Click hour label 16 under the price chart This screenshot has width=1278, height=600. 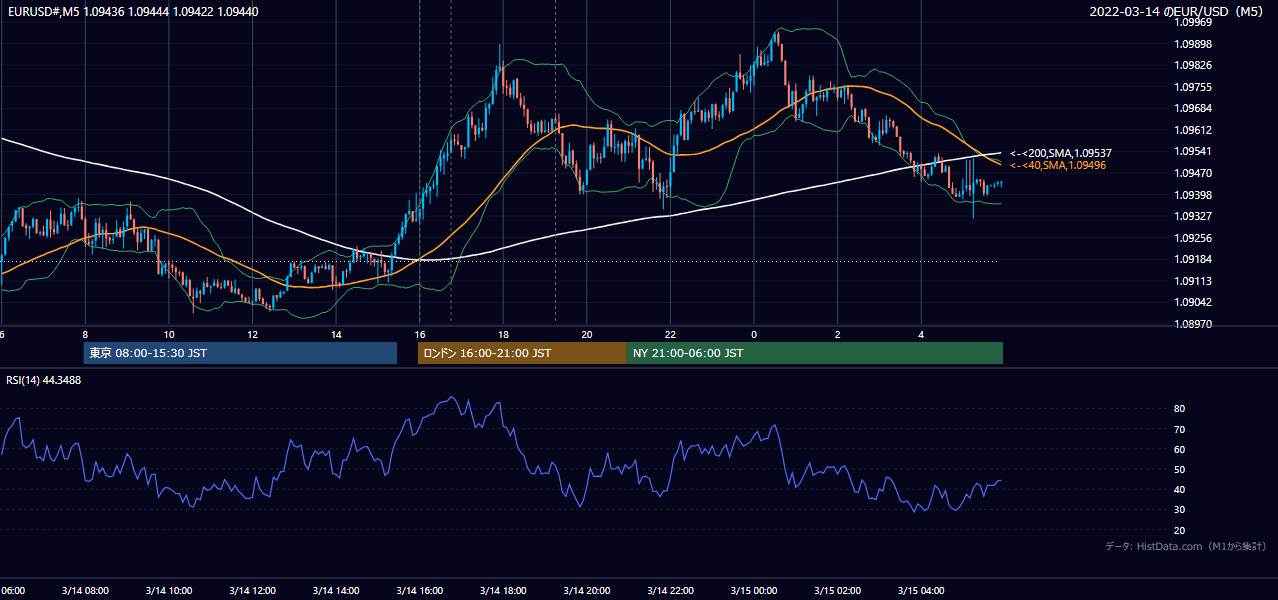(420, 334)
